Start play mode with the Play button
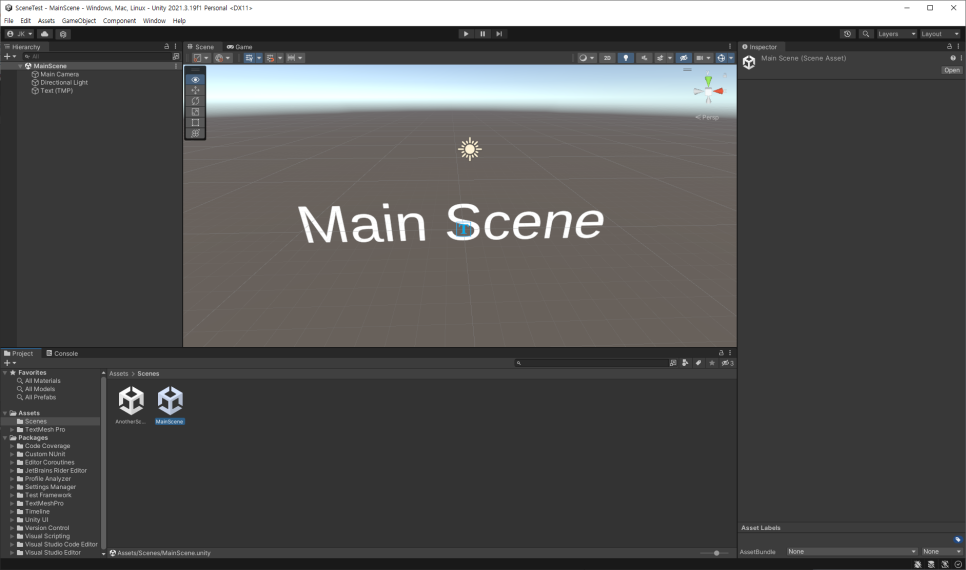The width and height of the screenshot is (966, 570). tap(466, 34)
